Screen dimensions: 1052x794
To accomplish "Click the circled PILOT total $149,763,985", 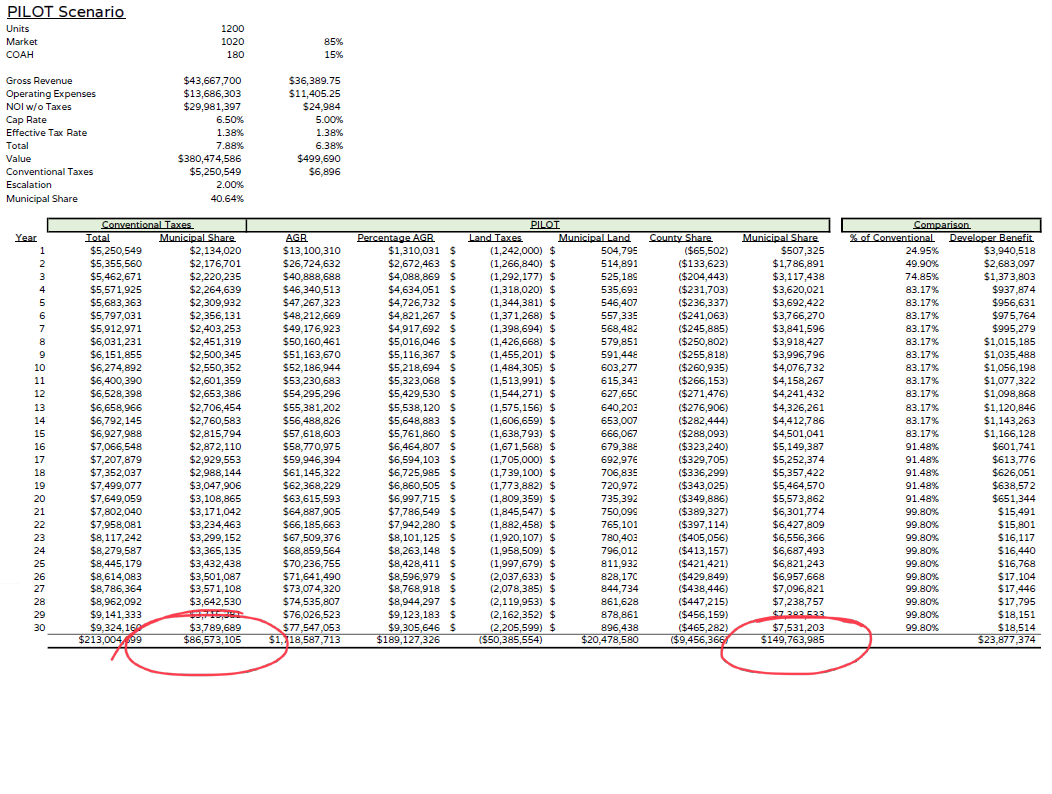I will point(792,640).
